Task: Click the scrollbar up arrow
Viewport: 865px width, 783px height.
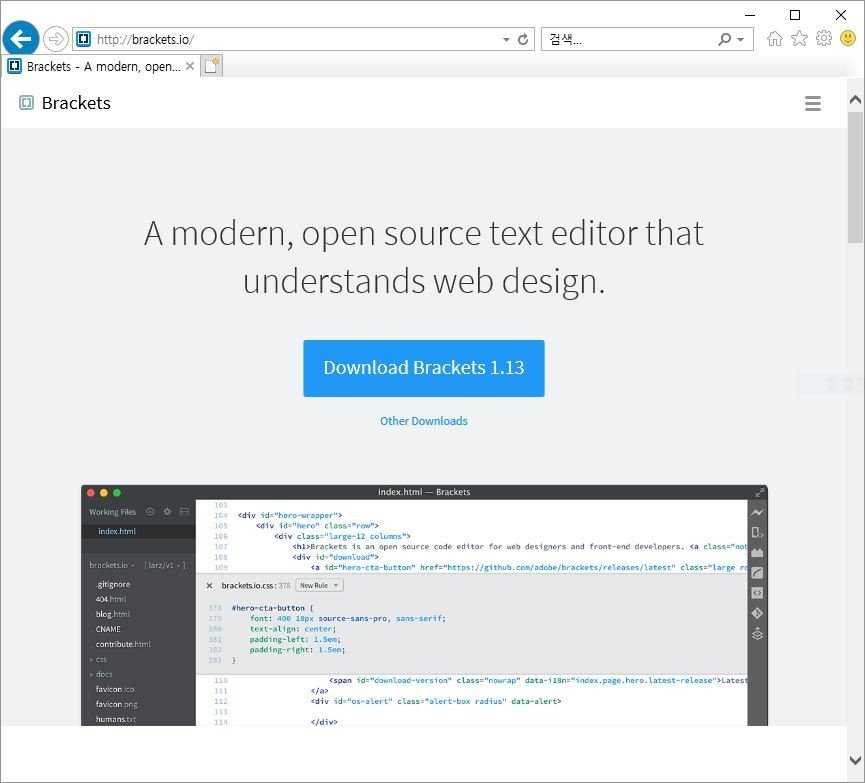Action: tap(855, 100)
